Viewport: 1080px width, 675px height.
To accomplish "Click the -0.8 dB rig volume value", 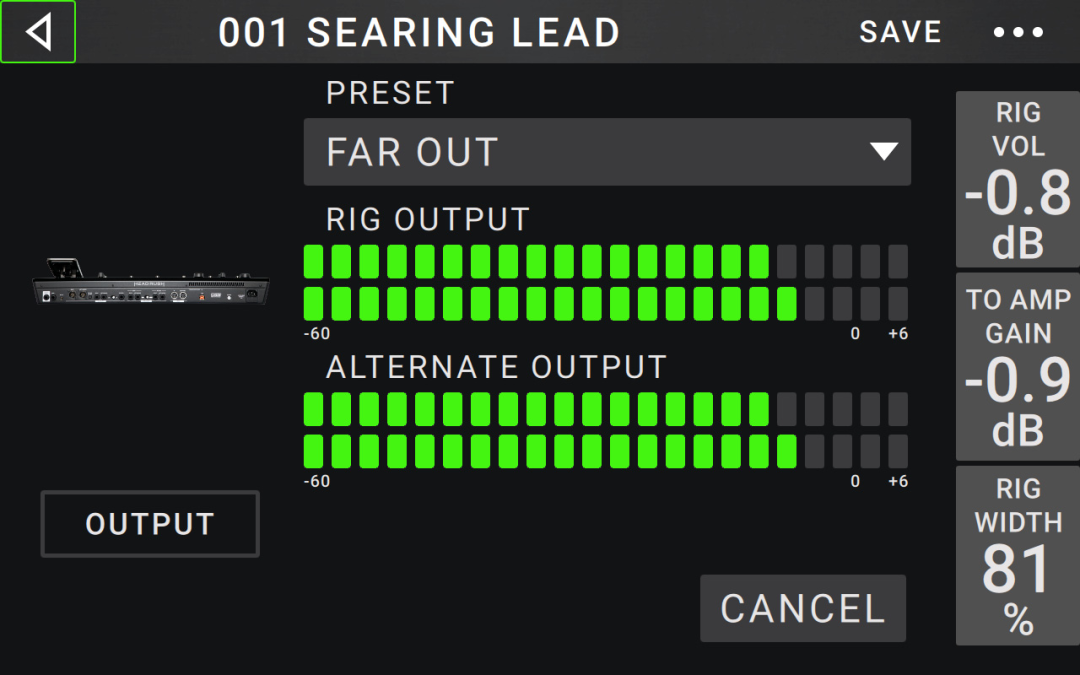I will coord(1018,214).
